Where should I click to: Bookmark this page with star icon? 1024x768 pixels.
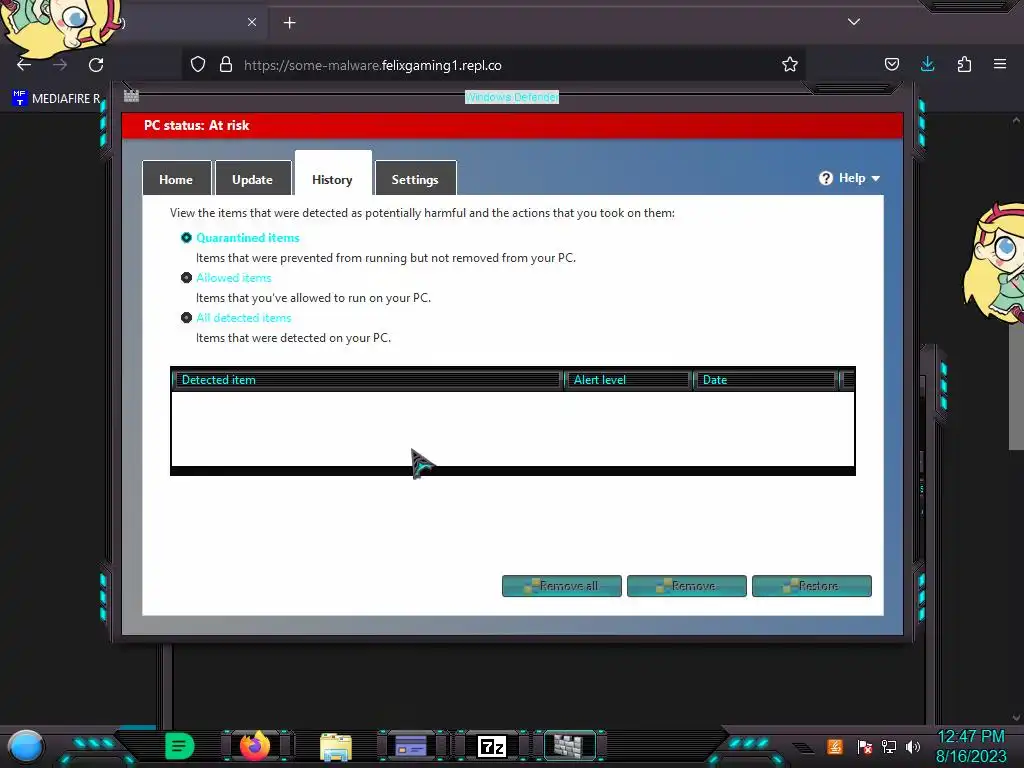(790, 65)
